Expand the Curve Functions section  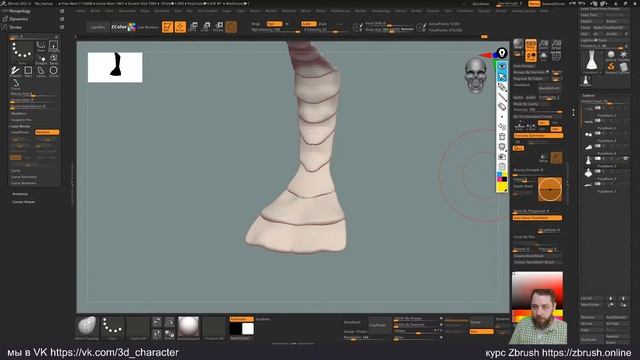pos(24,177)
